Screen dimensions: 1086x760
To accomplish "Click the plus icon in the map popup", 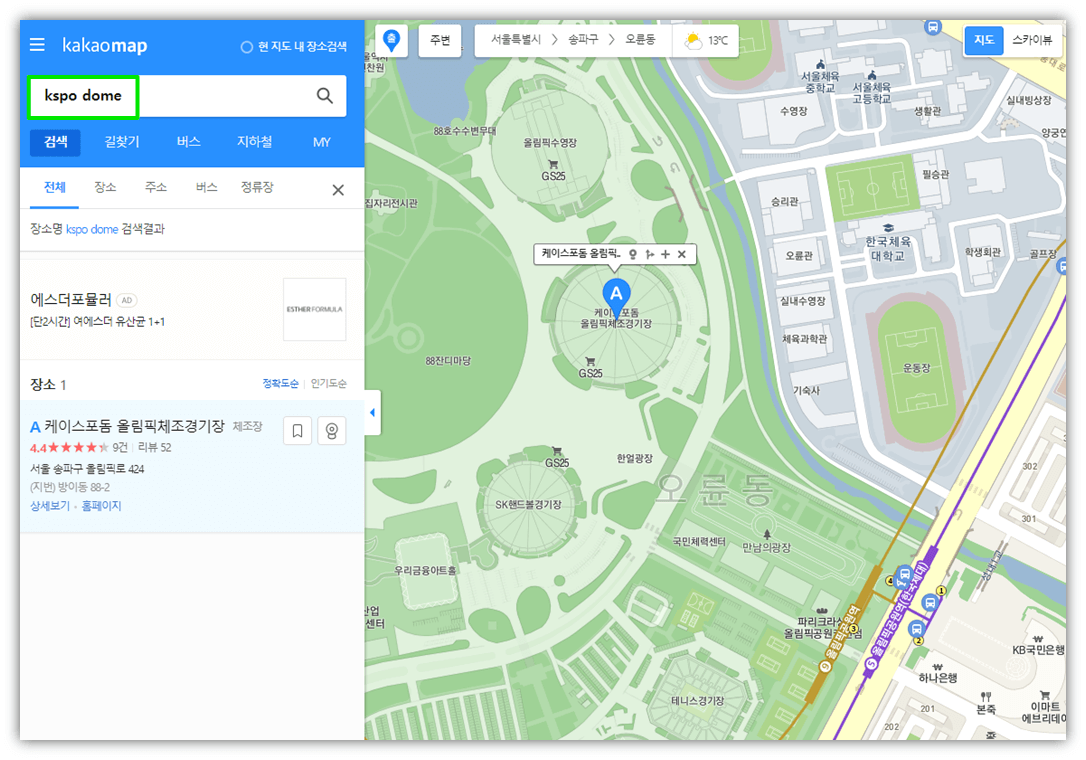I will [x=666, y=254].
